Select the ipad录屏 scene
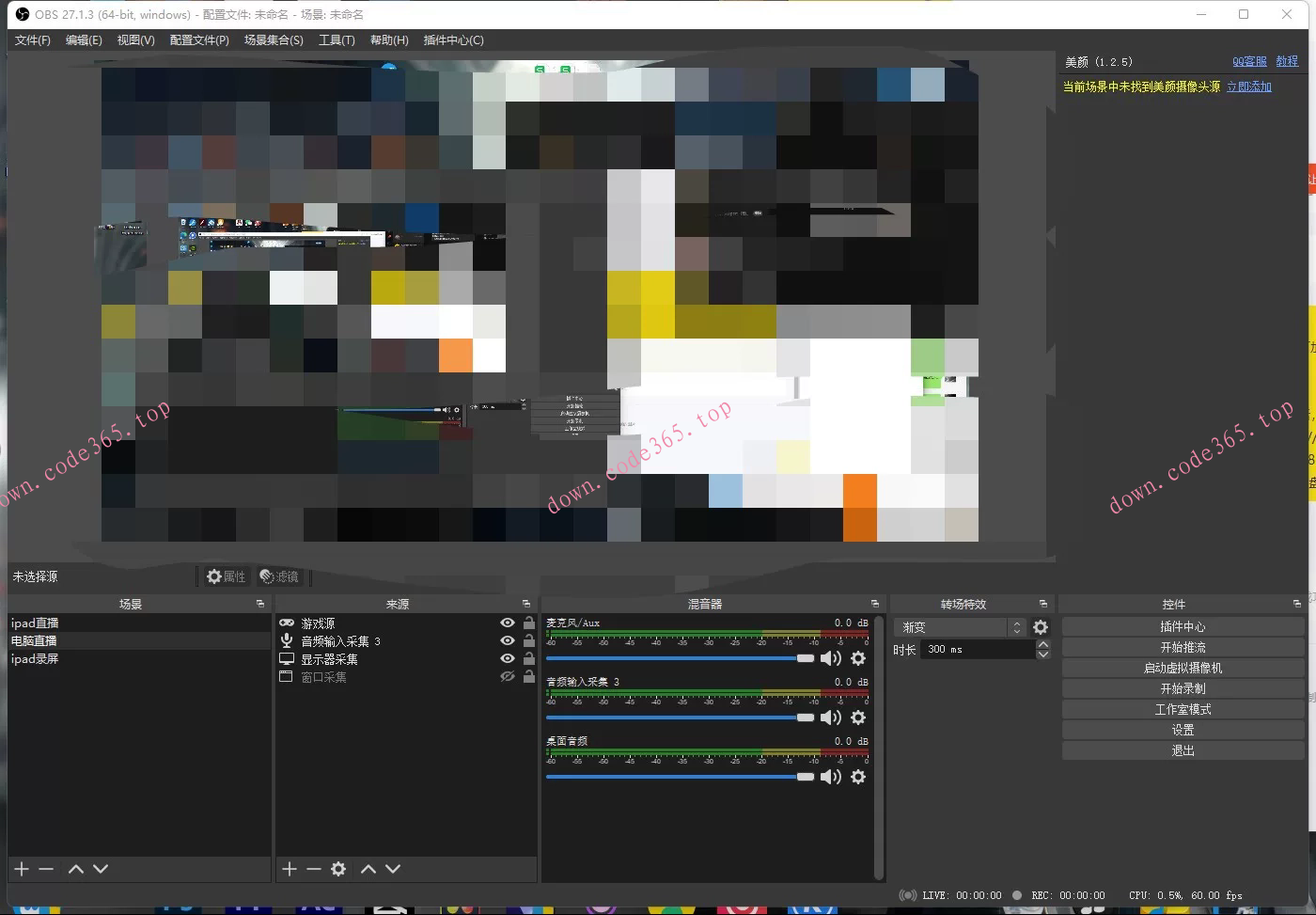This screenshot has height=915, width=1316. point(140,658)
